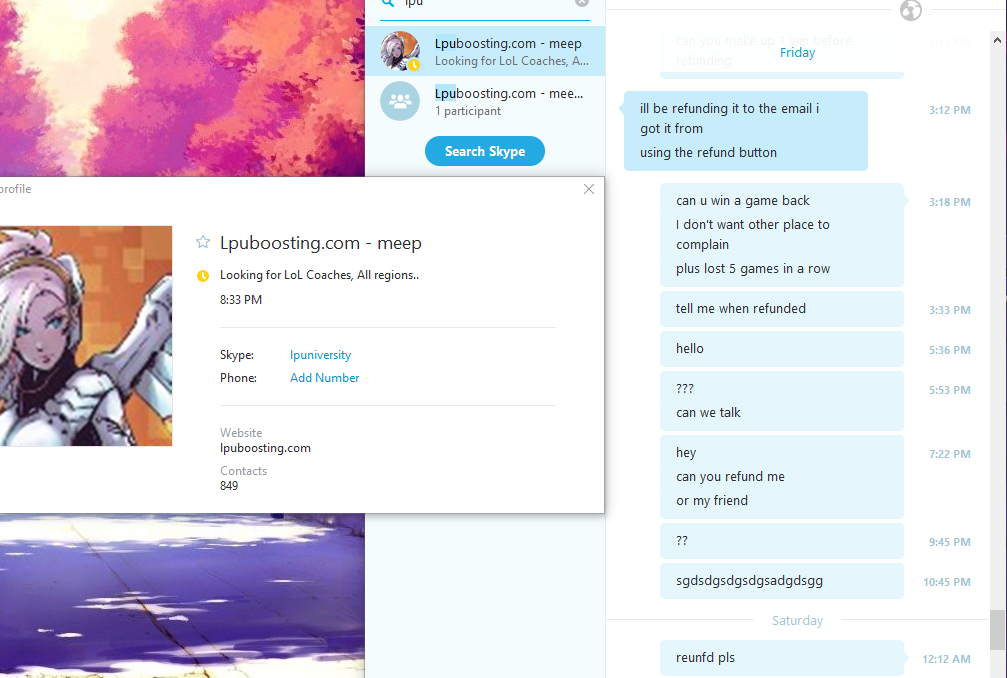Click the 'tell me when refunded' message bubble
The image size is (1007, 678).
click(782, 309)
